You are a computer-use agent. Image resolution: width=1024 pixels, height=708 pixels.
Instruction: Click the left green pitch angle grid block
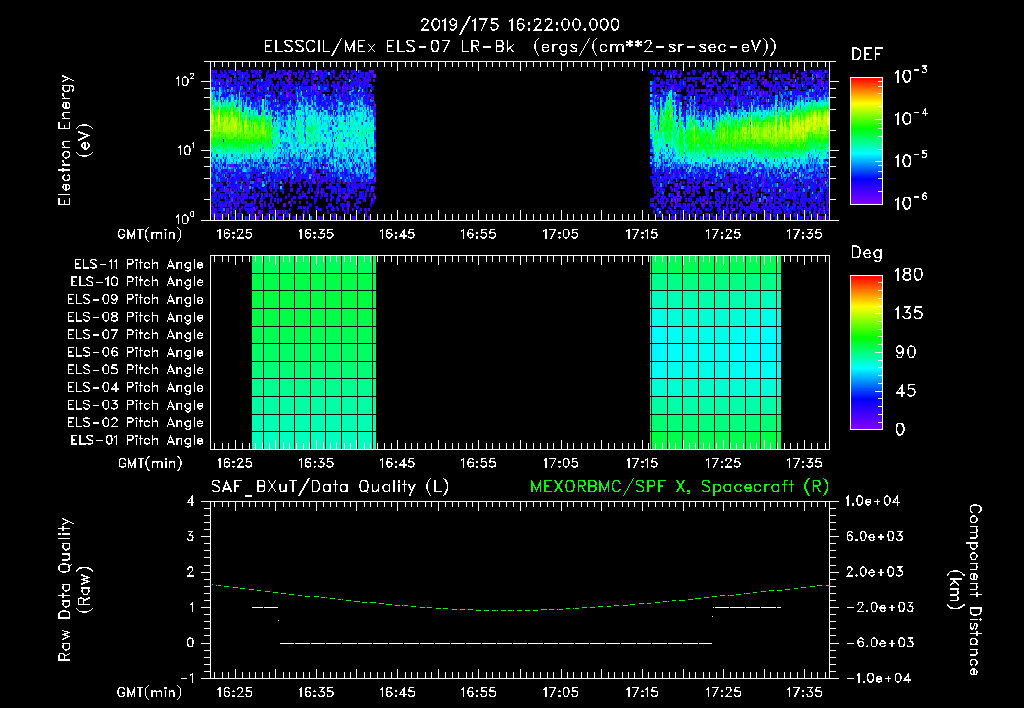(314, 352)
